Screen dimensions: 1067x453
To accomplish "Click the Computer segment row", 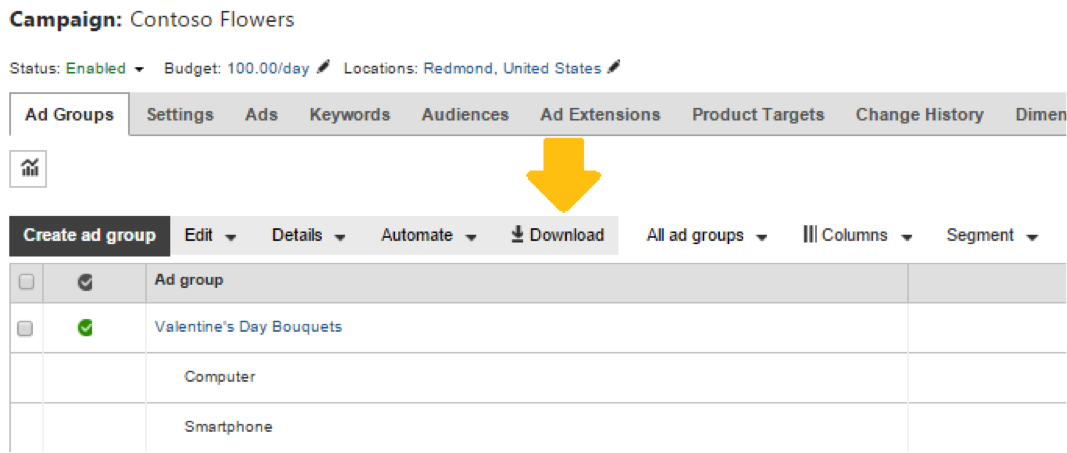I will click(x=220, y=377).
